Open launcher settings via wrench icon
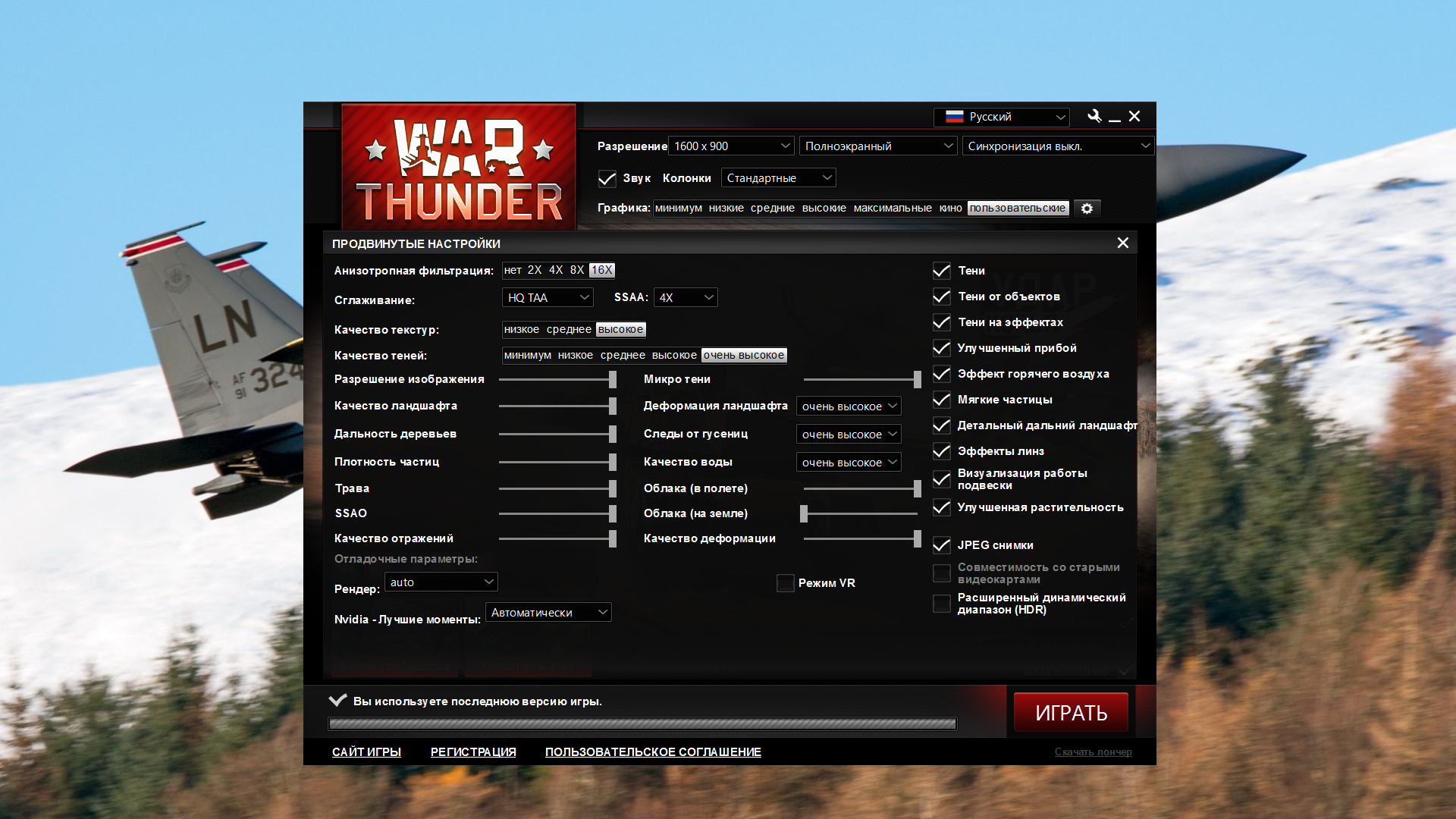Image resolution: width=1456 pixels, height=819 pixels. point(1094,116)
